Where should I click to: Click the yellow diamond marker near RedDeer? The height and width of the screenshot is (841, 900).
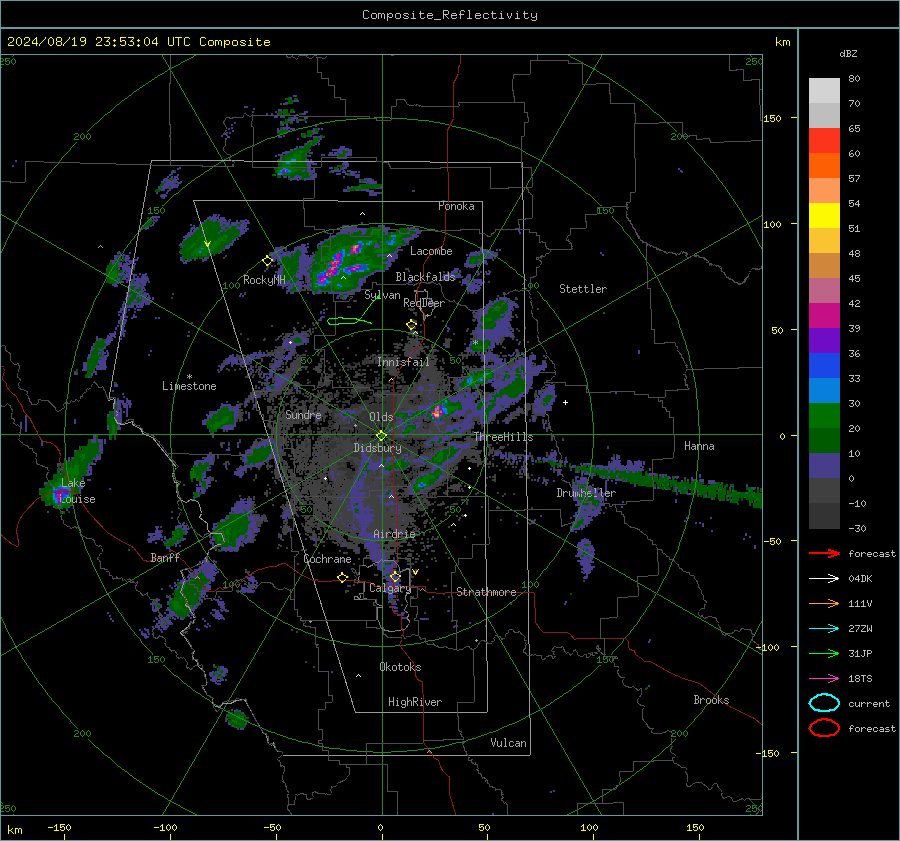pos(411,325)
